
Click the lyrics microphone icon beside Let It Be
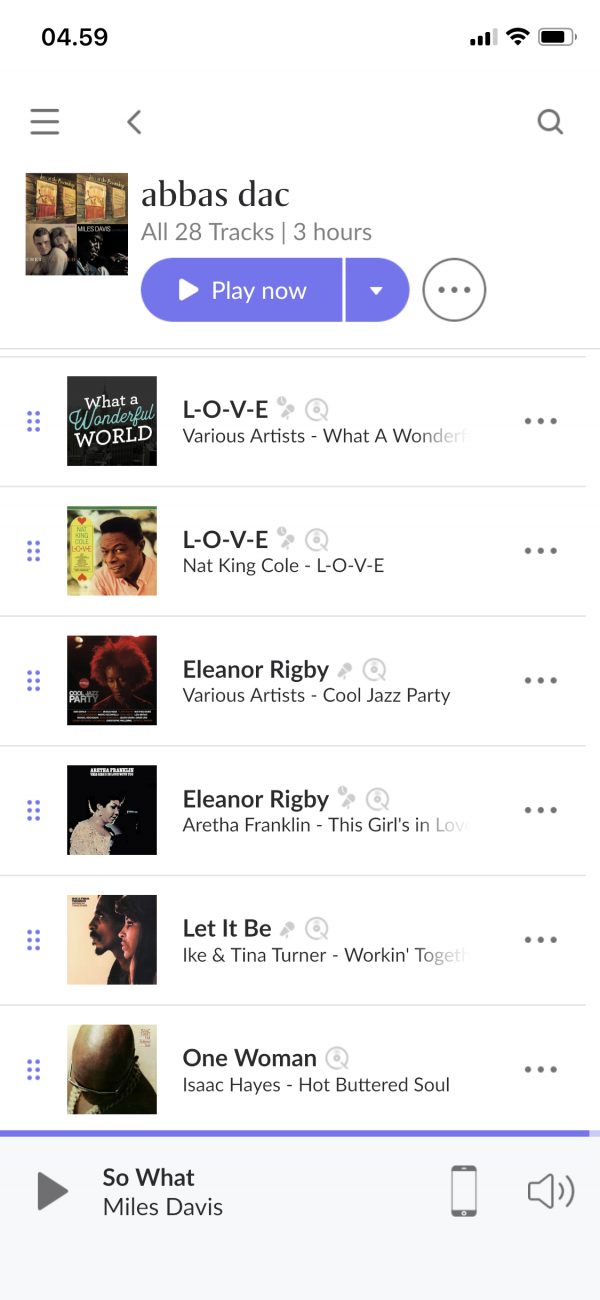288,929
